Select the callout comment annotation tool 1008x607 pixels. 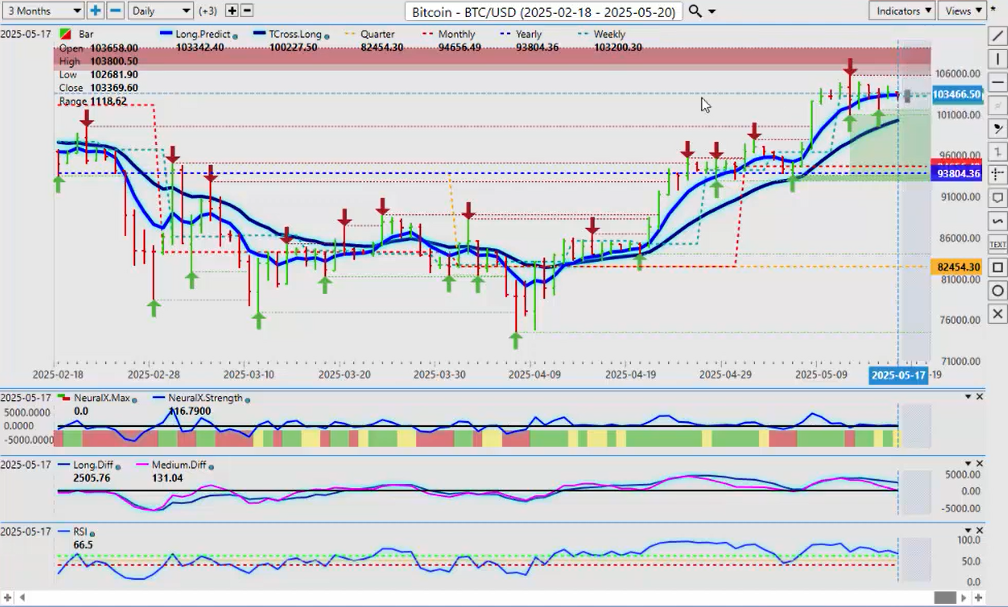[997, 197]
